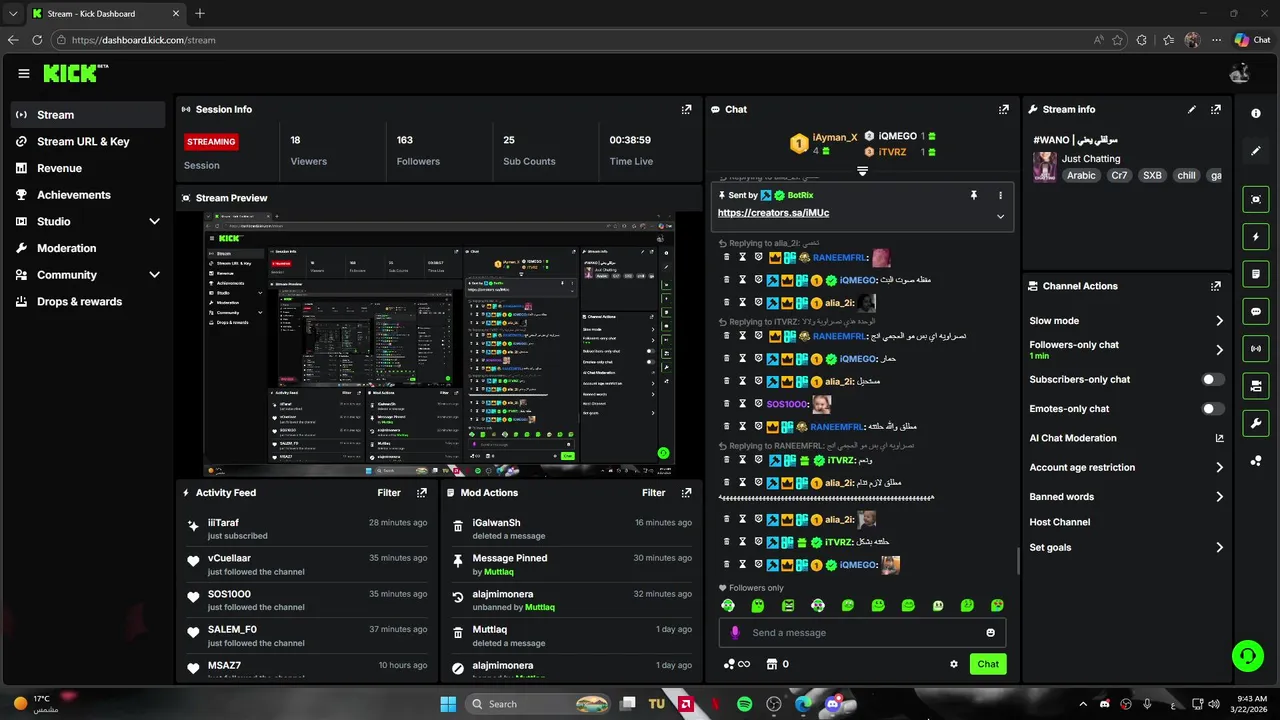The height and width of the screenshot is (720, 1280).
Task: Toggle the wrench widget in right sidebar
Action: pyautogui.click(x=1256, y=423)
